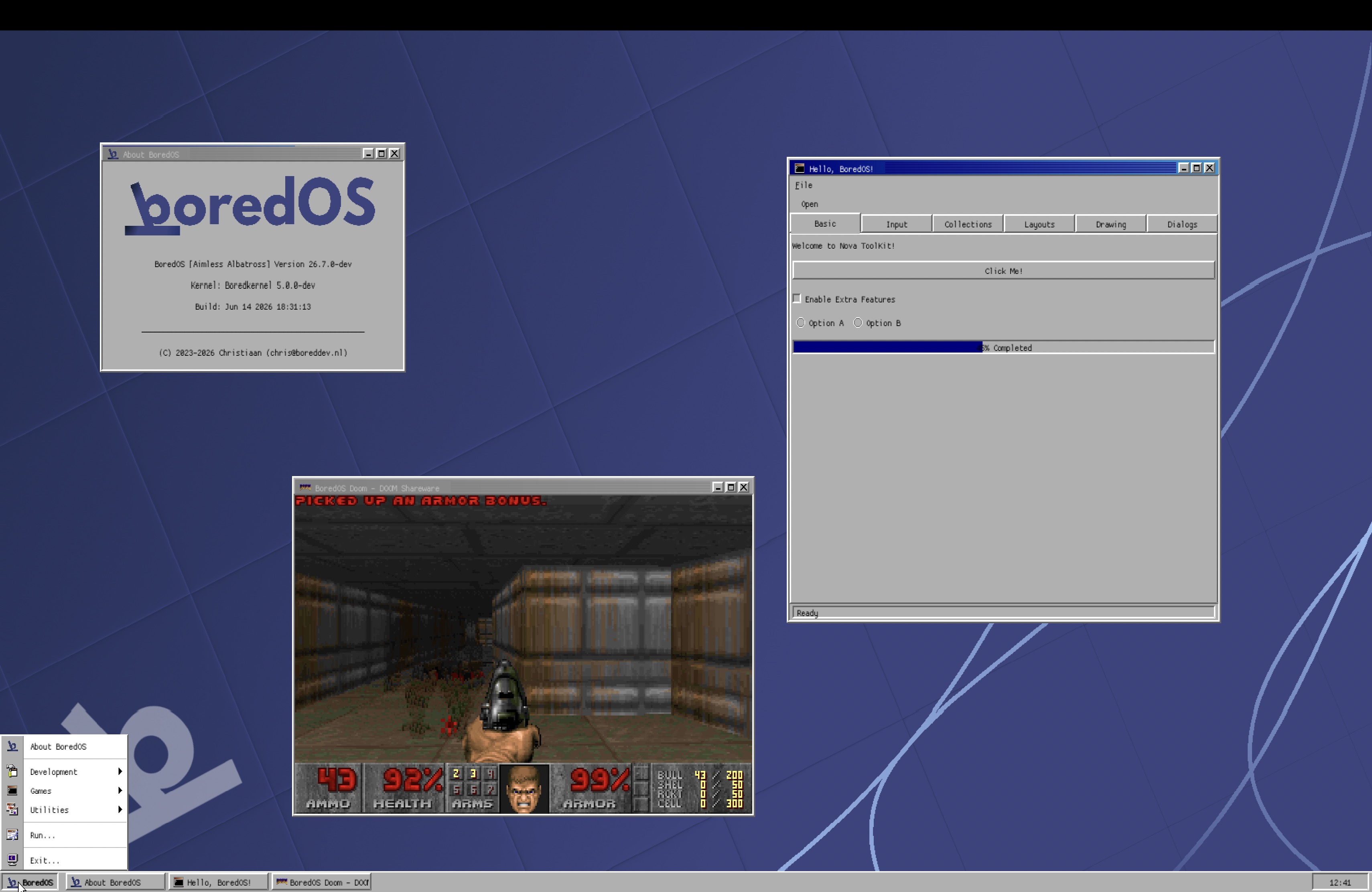Image resolution: width=1372 pixels, height=892 pixels.
Task: Close the Hello, BoredOS! window
Action: pos(1210,168)
